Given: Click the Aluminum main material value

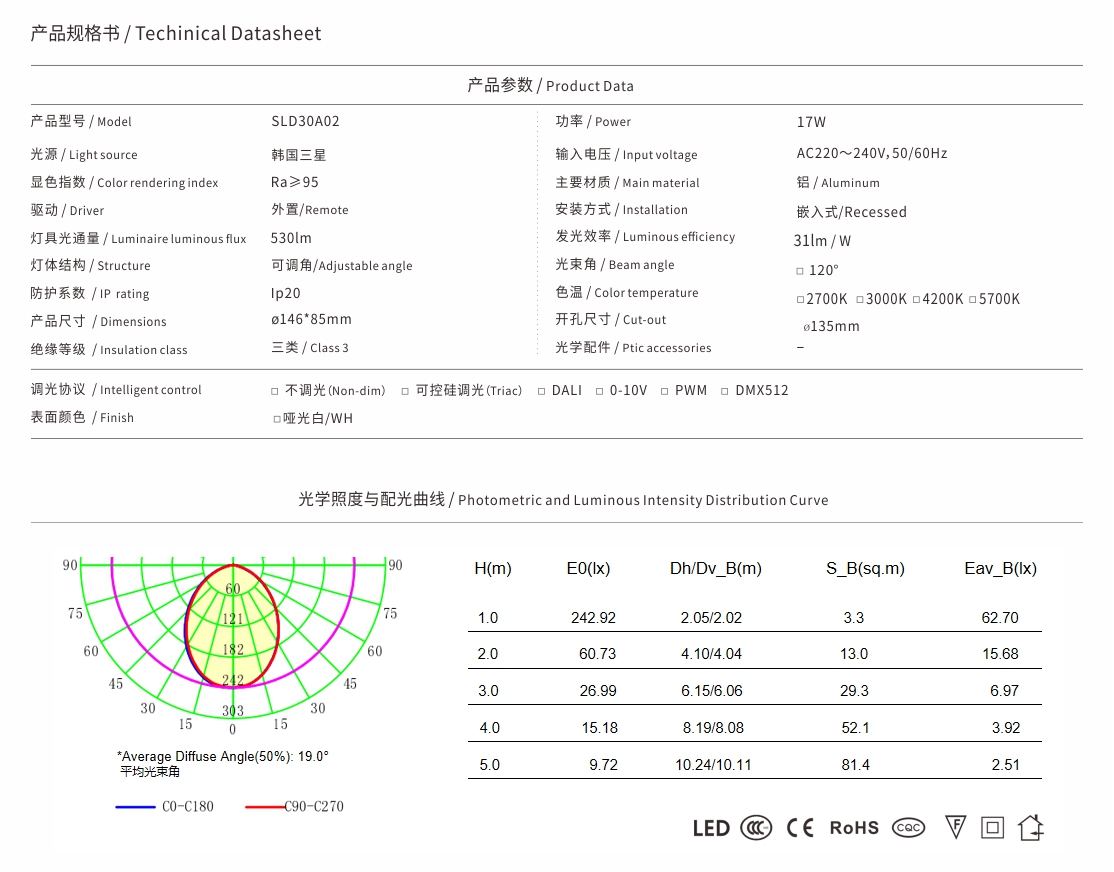Looking at the screenshot, I should tap(838, 183).
